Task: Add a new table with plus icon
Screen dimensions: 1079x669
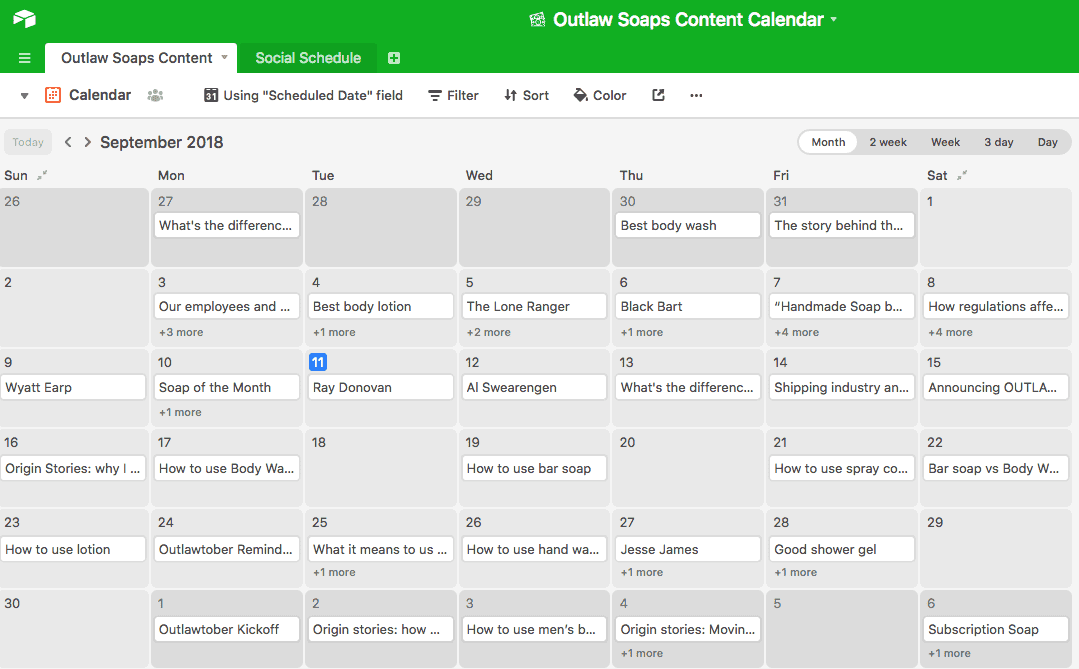Action: pos(394,58)
